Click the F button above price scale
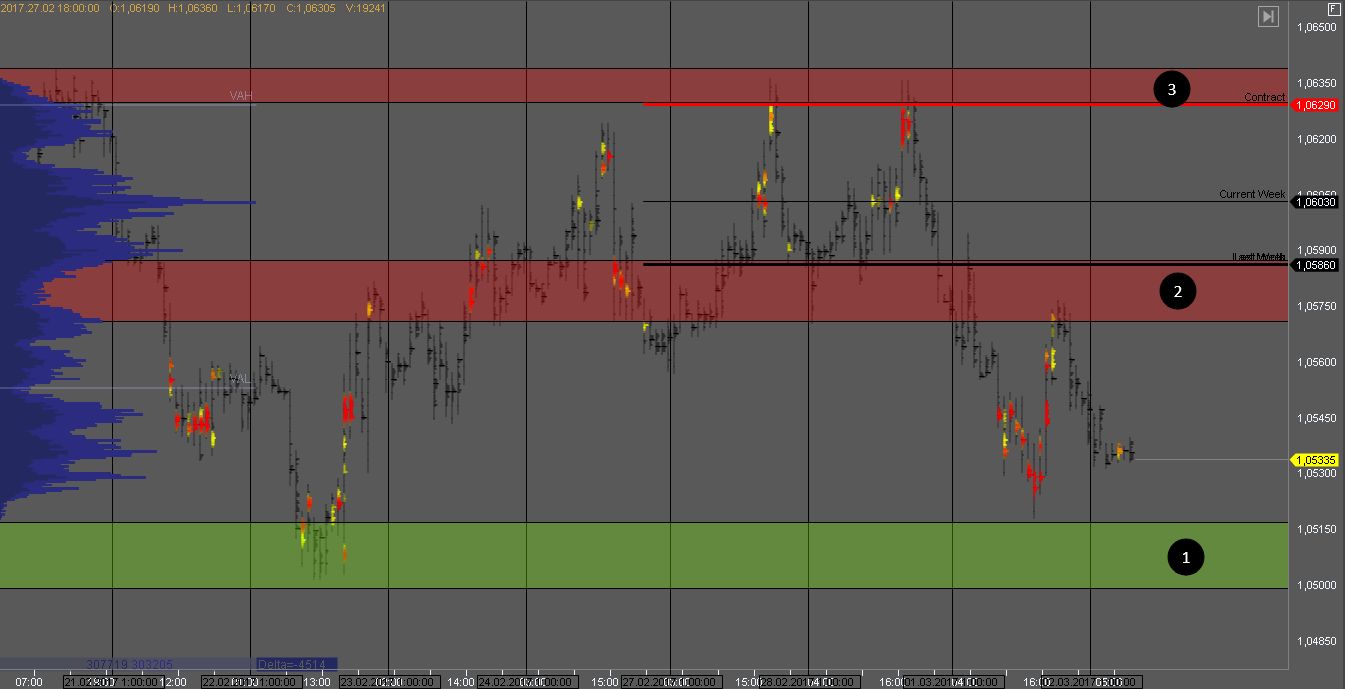 pos(1334,7)
